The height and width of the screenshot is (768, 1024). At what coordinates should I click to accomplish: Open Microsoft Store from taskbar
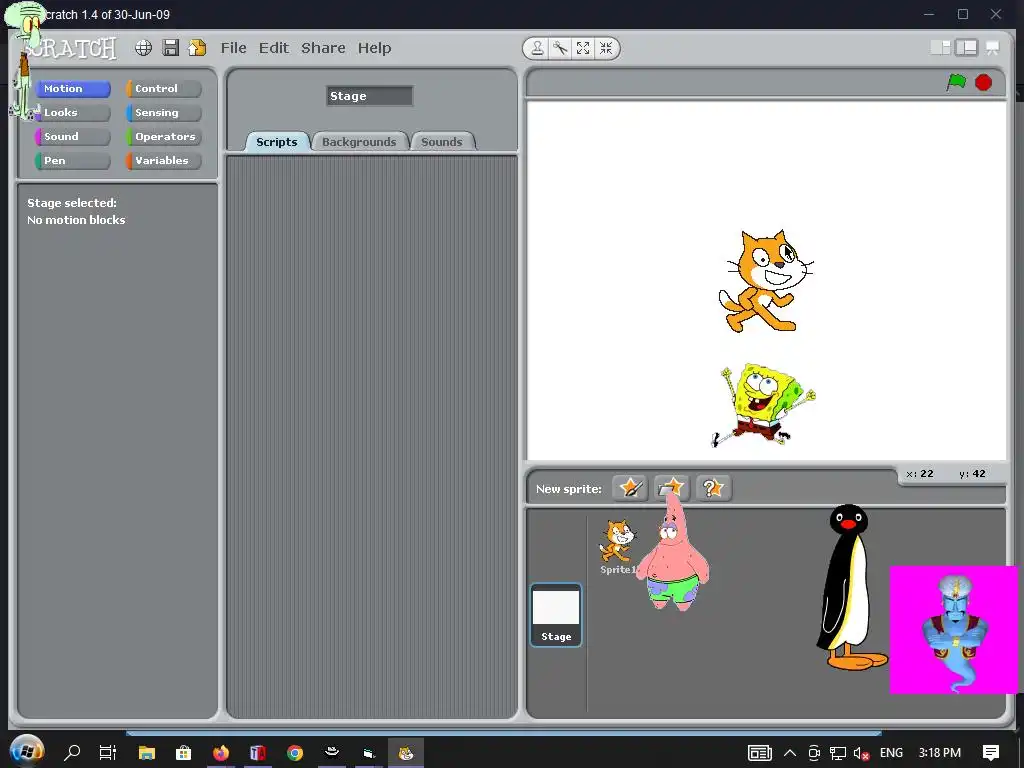coord(184,753)
